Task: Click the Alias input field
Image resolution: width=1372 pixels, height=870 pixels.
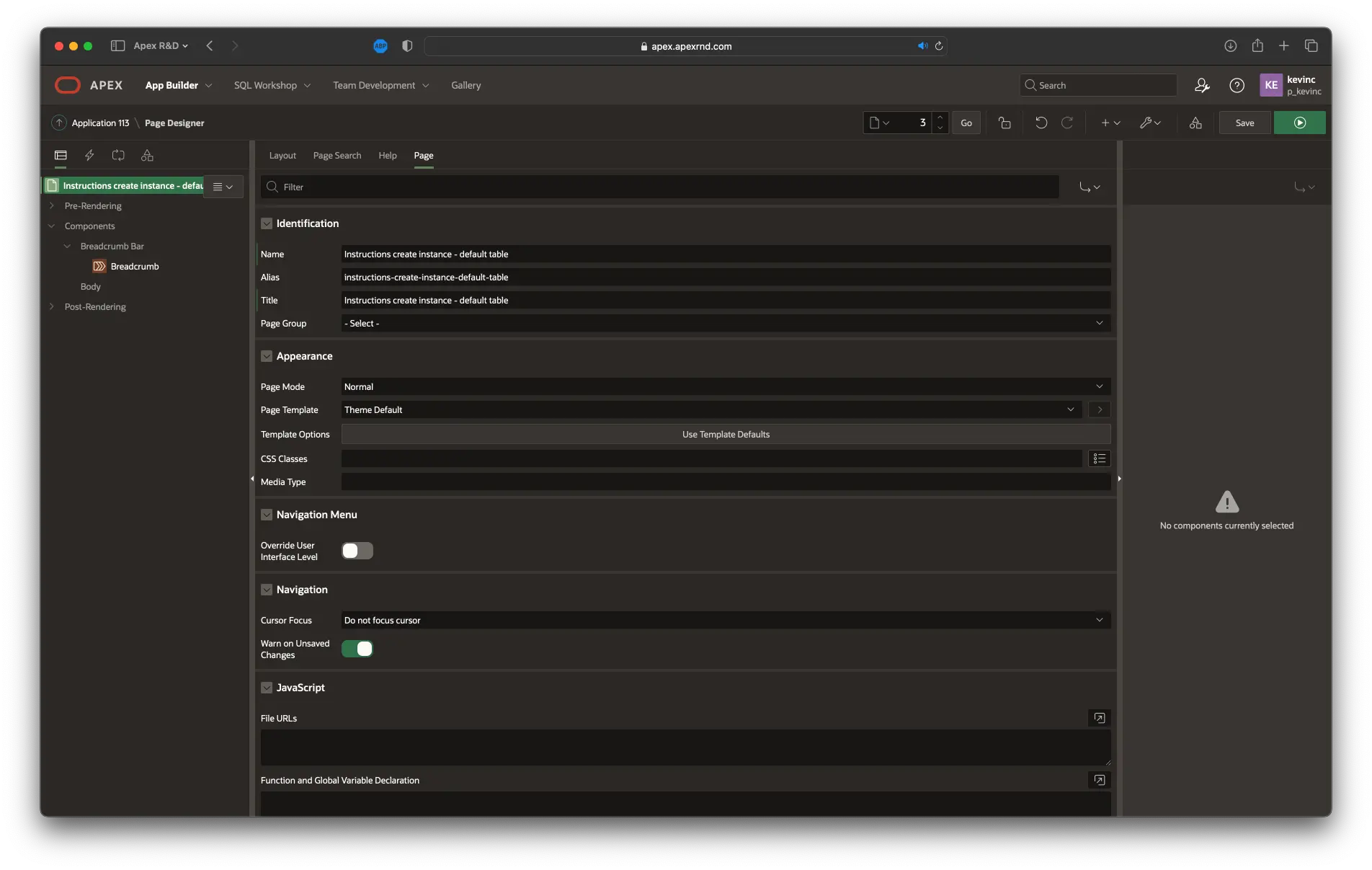Action: click(x=726, y=277)
